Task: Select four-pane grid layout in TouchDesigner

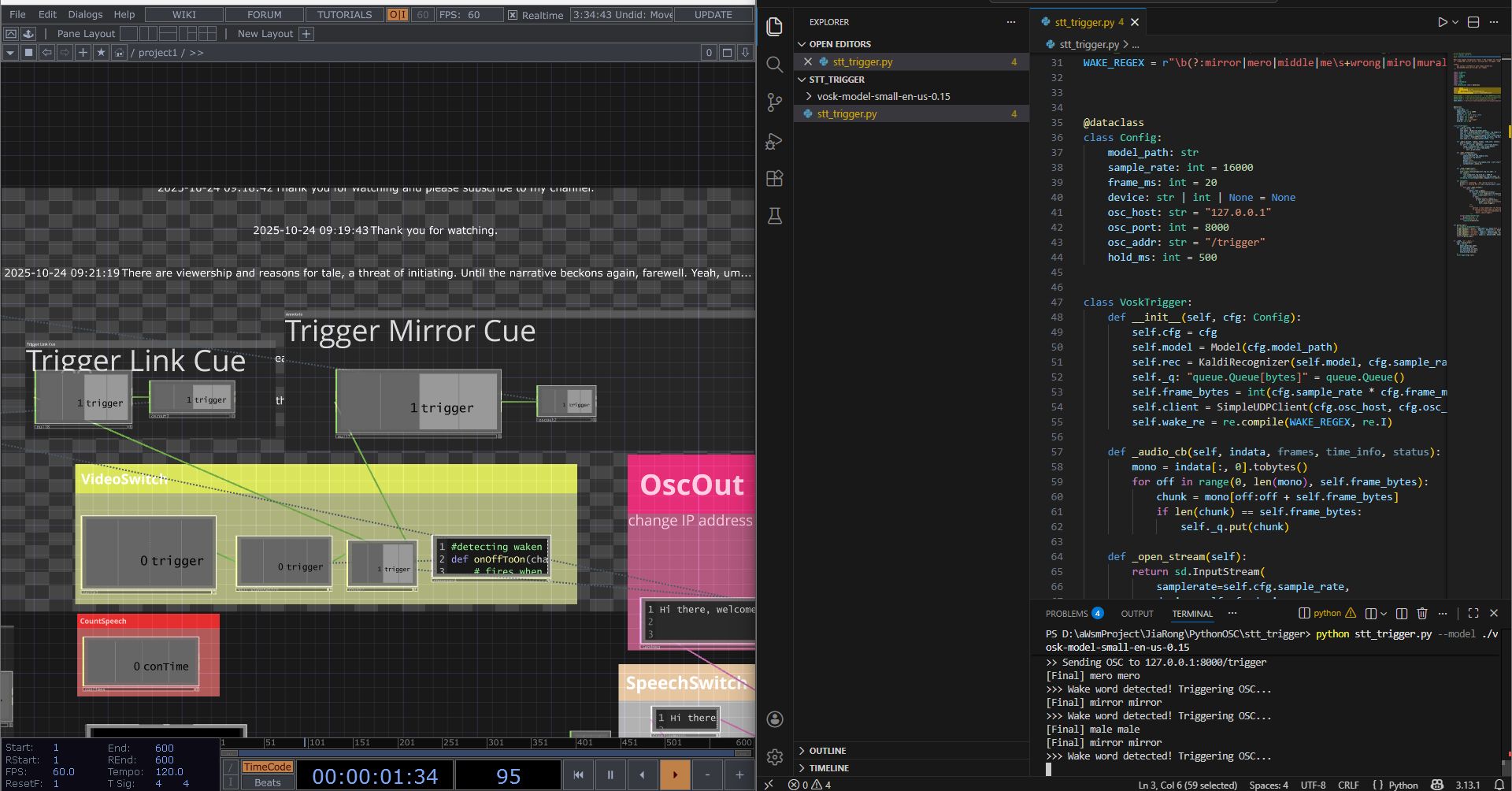Action: click(208, 33)
